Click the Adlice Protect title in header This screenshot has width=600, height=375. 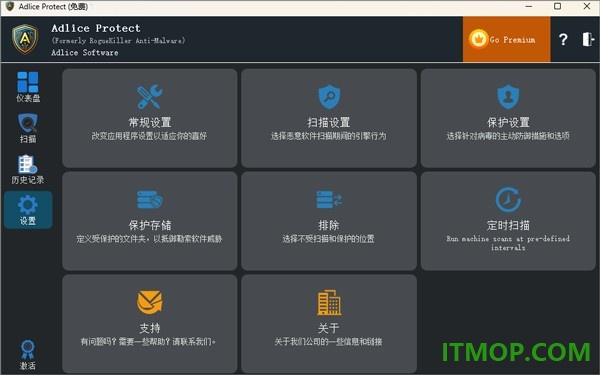pos(96,28)
